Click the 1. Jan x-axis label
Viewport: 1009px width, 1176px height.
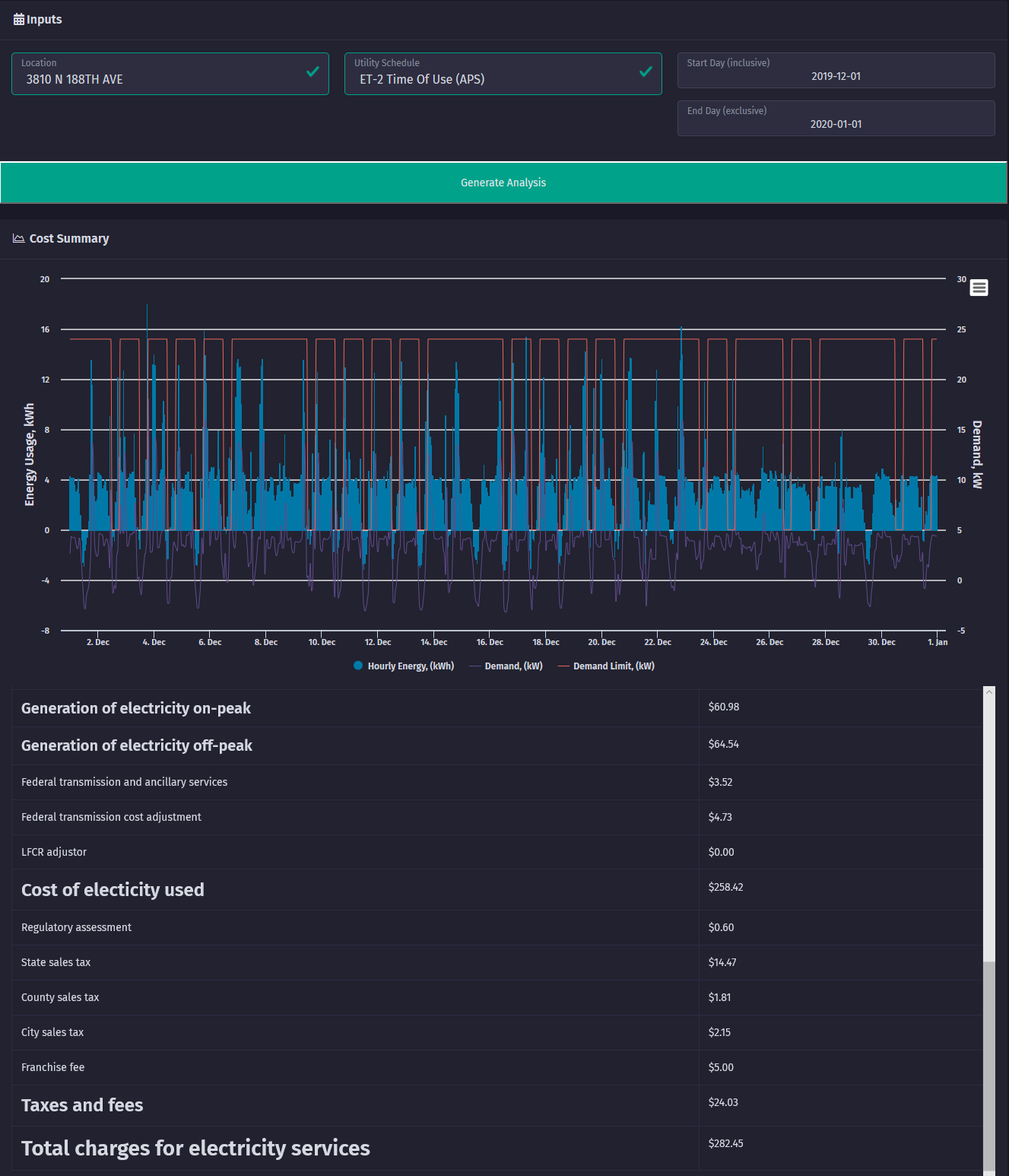click(938, 642)
